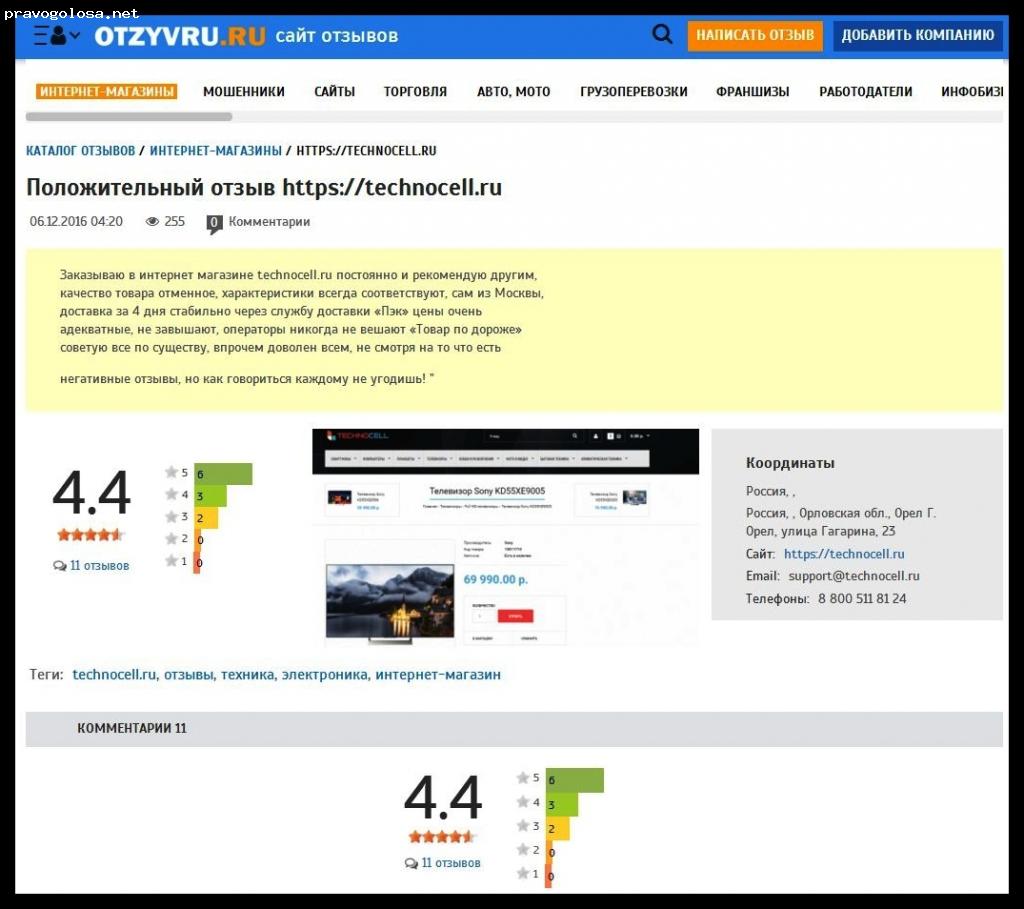Click the Sony TV site screenshot thumbnail
Screen dimensions: 1024x909
(505, 536)
